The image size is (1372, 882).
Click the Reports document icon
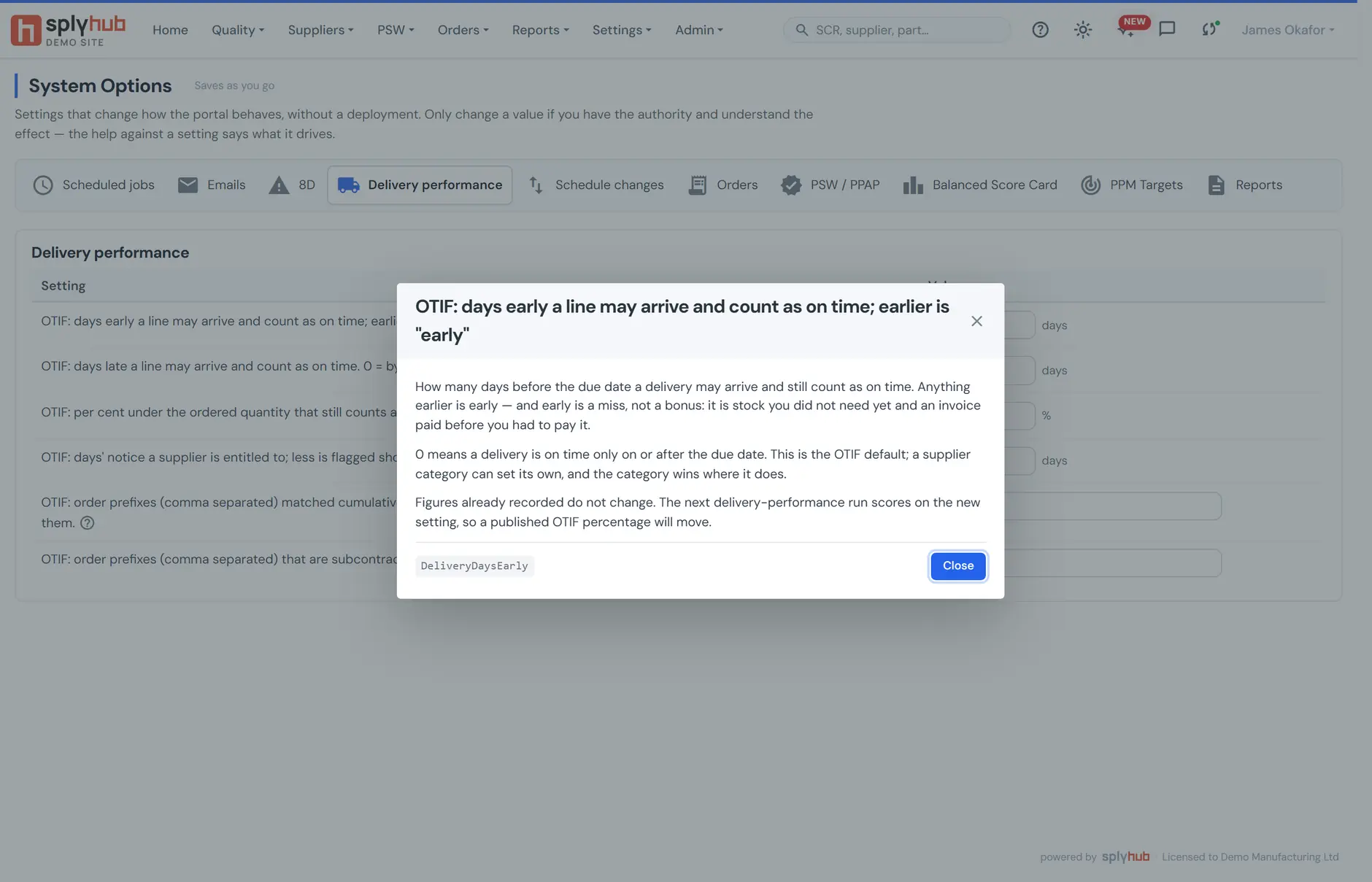point(1216,185)
